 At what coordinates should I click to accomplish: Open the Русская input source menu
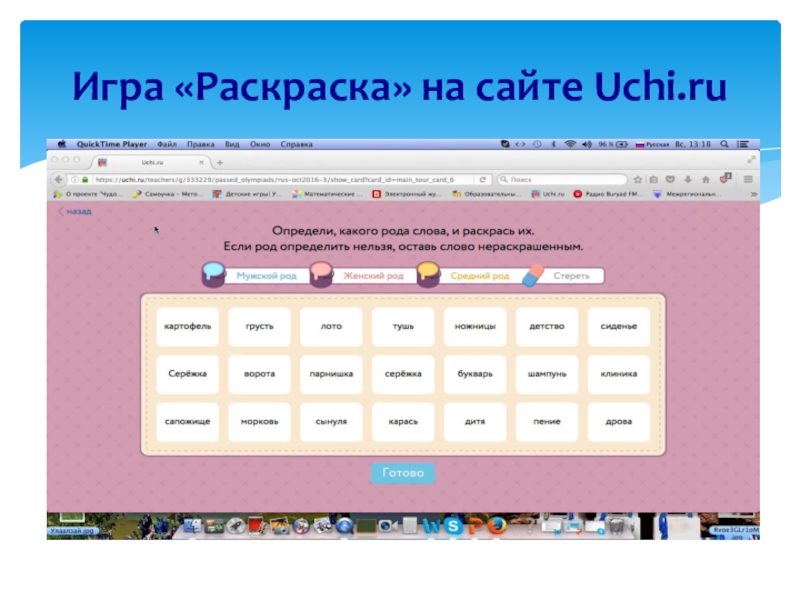pos(652,144)
